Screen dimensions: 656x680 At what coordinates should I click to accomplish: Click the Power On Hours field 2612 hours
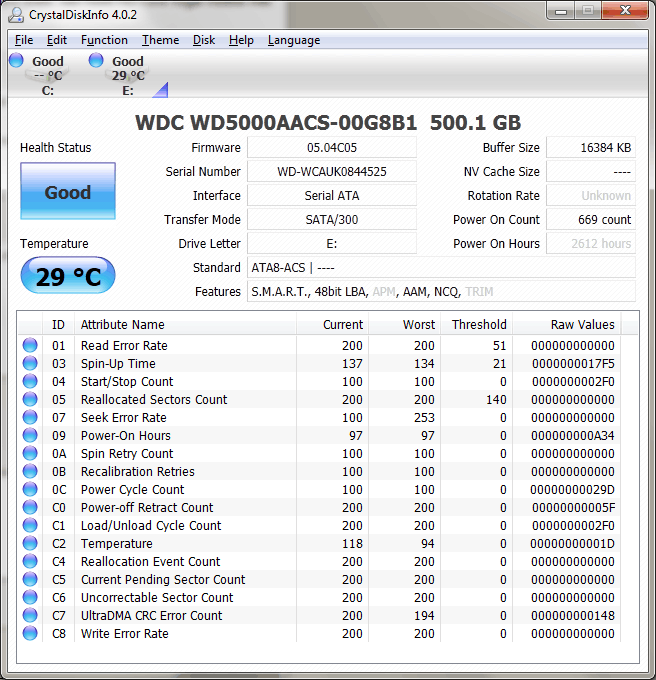coord(591,244)
